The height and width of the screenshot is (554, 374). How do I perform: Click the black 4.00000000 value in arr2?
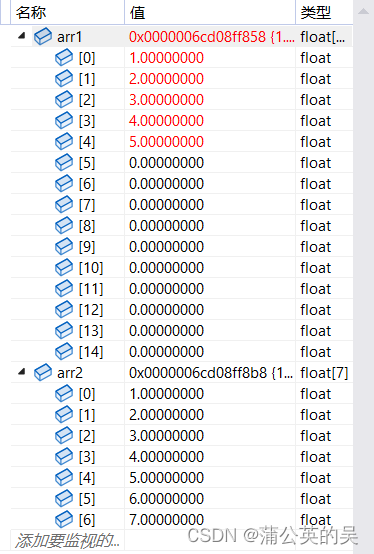coord(166,456)
